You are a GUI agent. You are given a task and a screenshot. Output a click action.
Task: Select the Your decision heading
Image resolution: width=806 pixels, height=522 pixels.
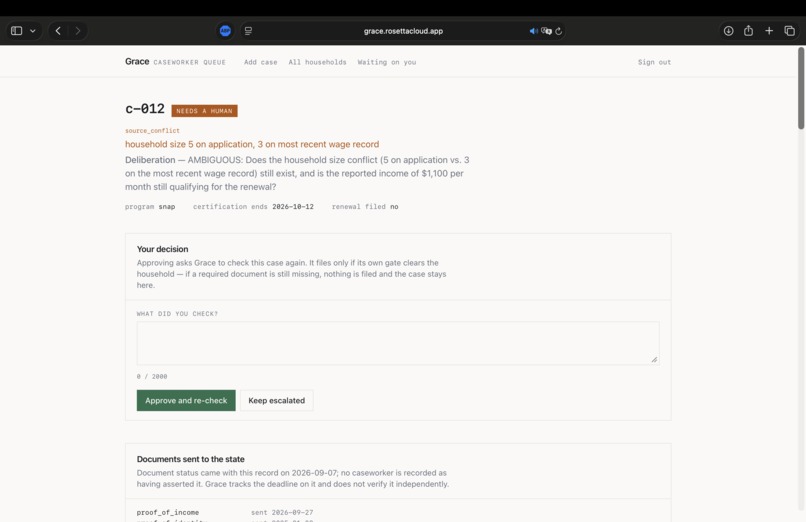click(162, 249)
